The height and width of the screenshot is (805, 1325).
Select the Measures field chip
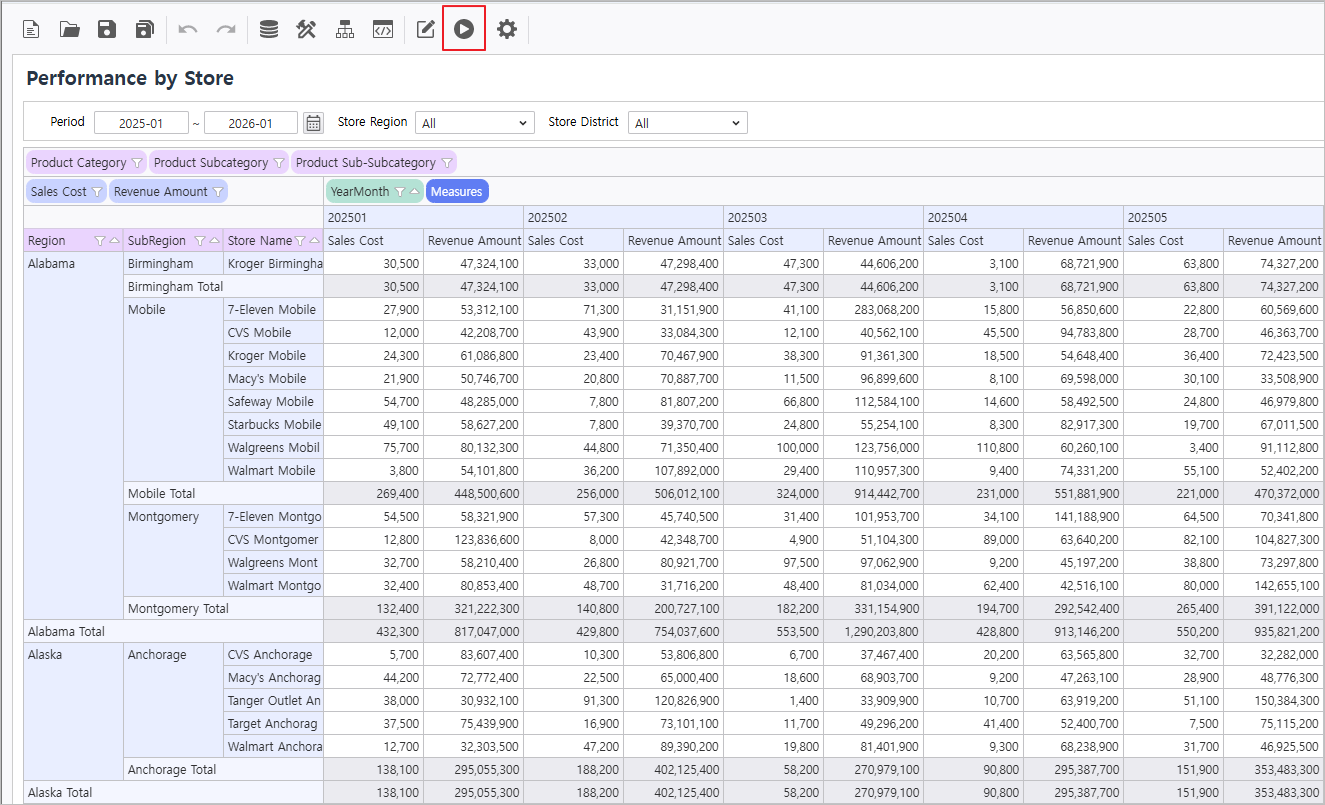click(x=457, y=192)
